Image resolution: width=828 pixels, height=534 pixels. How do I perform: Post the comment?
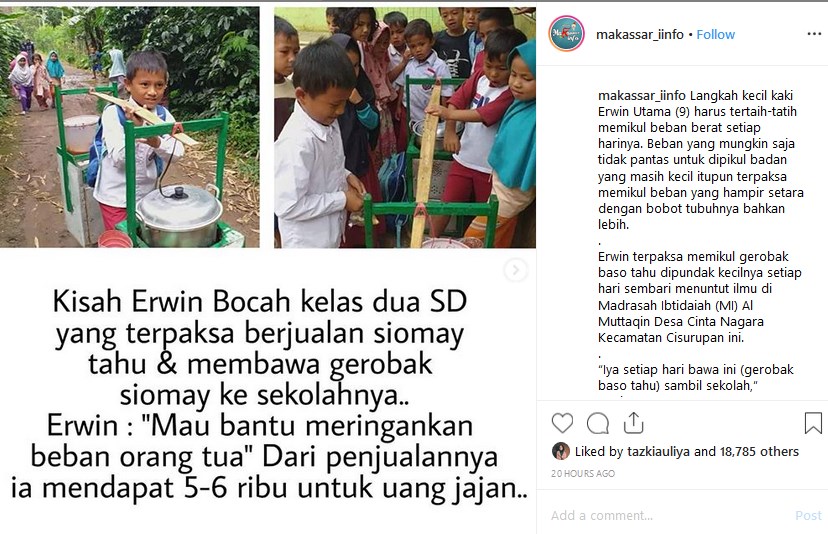tap(808, 516)
